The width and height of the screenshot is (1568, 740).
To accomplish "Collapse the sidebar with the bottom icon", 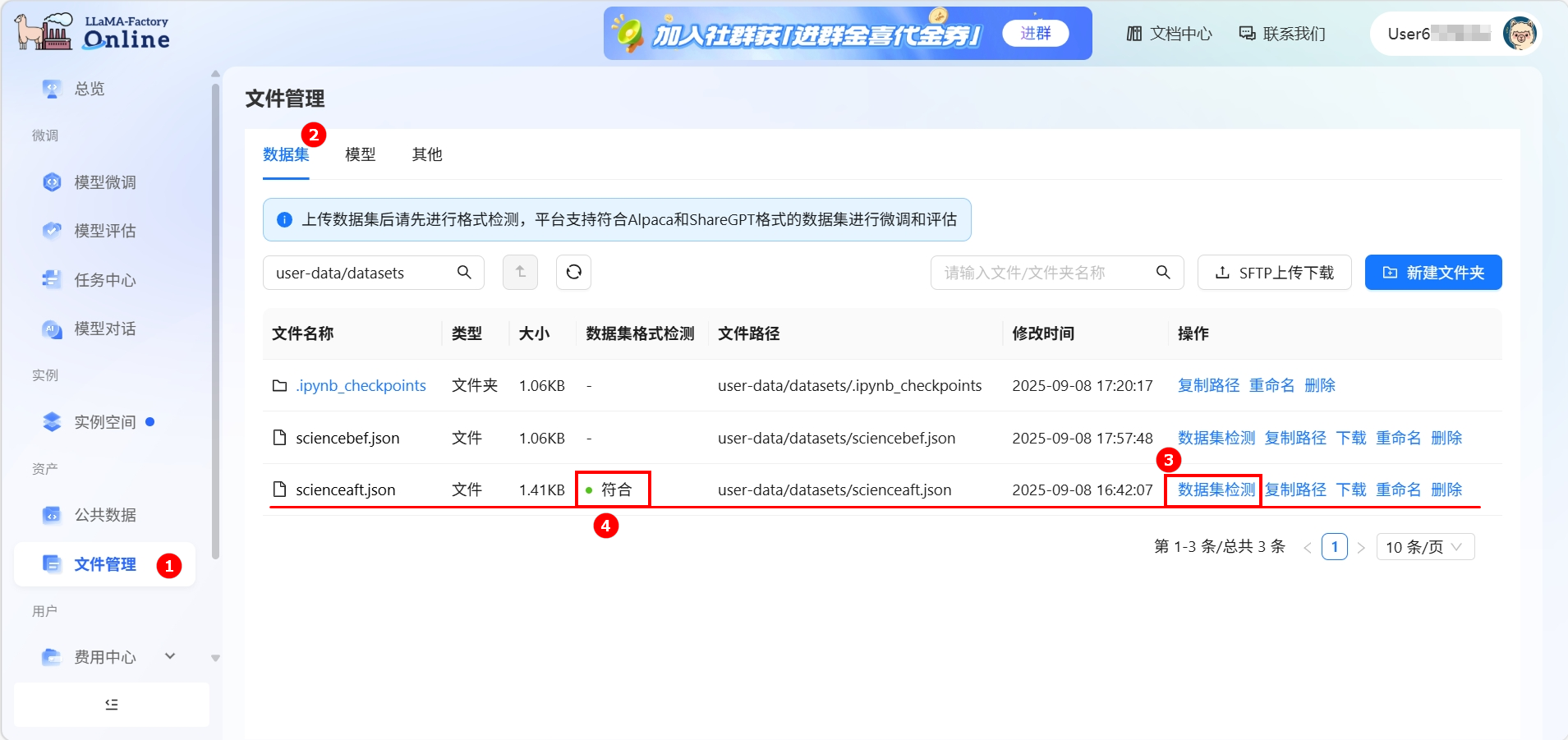I will click(112, 704).
